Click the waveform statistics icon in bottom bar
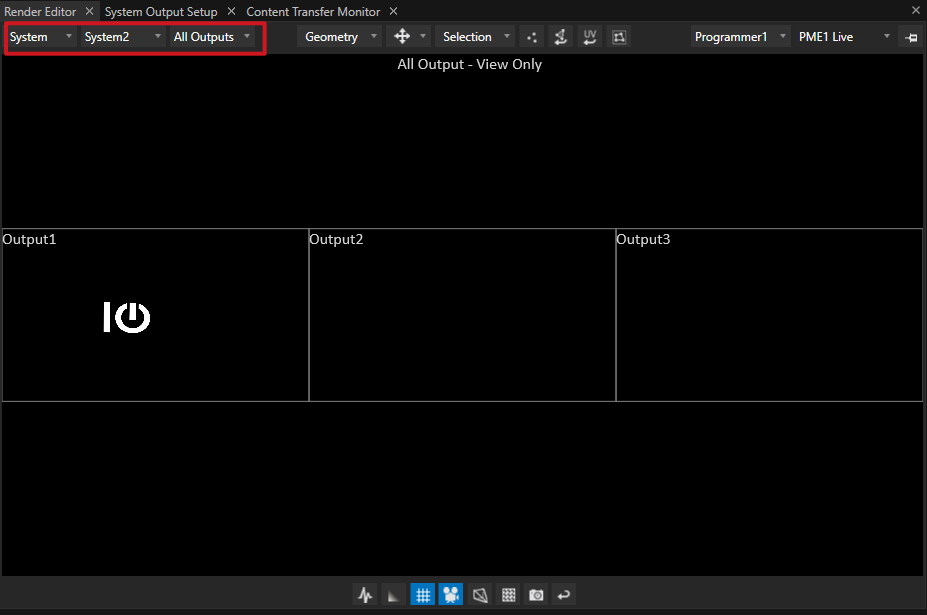927x615 pixels. [365, 594]
